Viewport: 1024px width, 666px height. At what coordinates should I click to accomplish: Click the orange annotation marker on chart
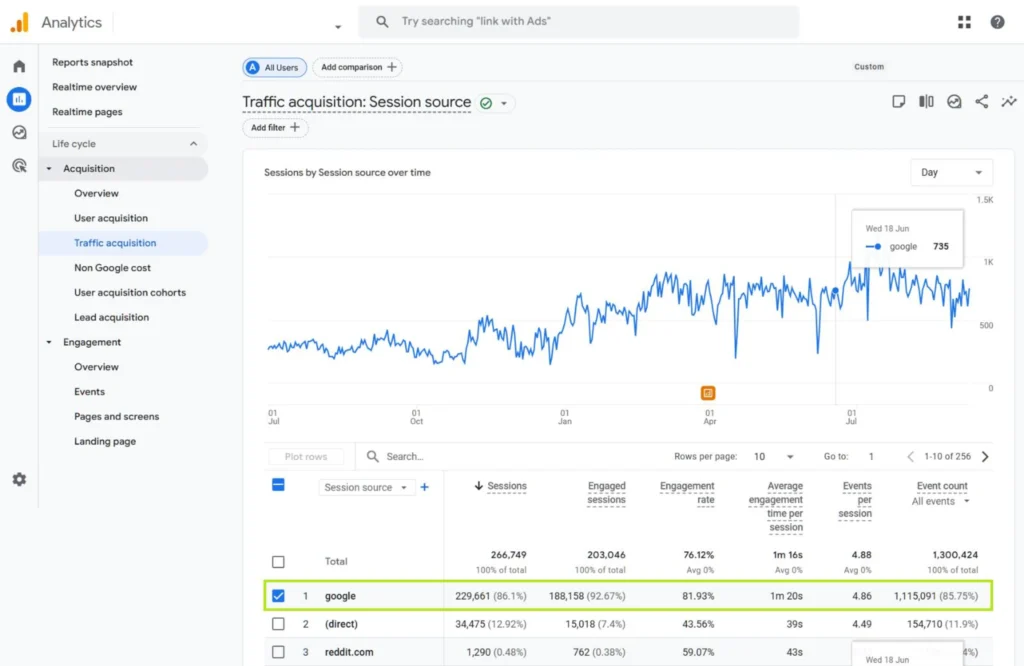pos(708,393)
